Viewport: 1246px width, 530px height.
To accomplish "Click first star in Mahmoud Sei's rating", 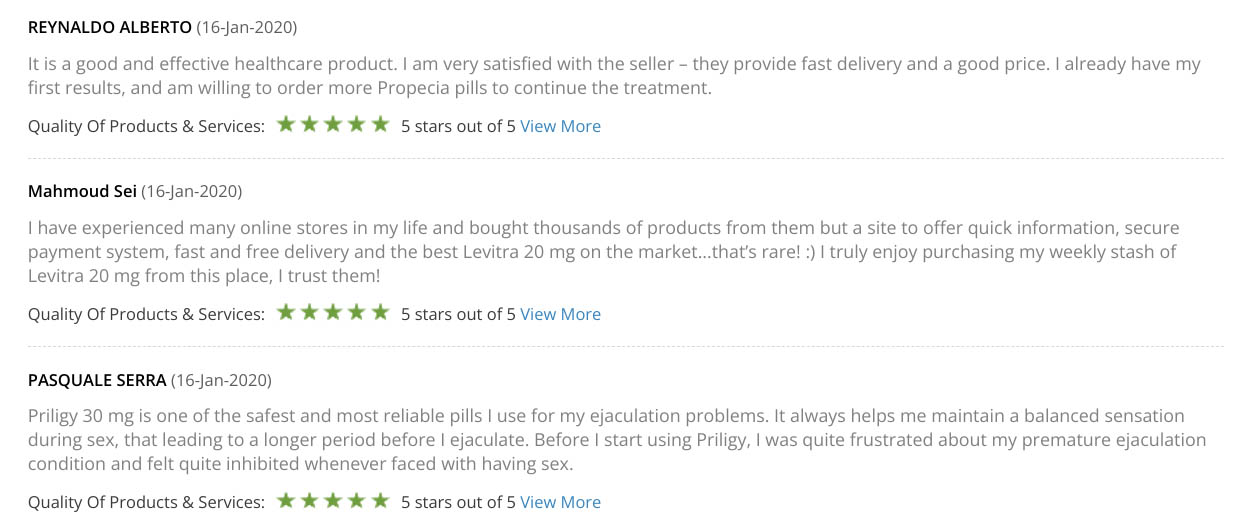I will tap(286, 313).
